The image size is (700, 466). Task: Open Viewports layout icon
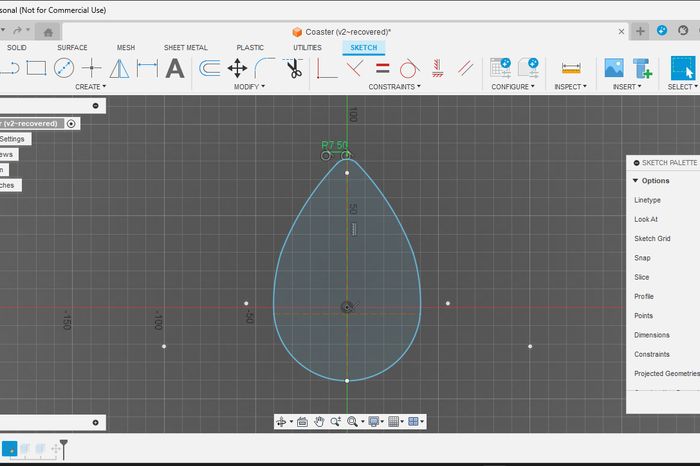point(413,421)
